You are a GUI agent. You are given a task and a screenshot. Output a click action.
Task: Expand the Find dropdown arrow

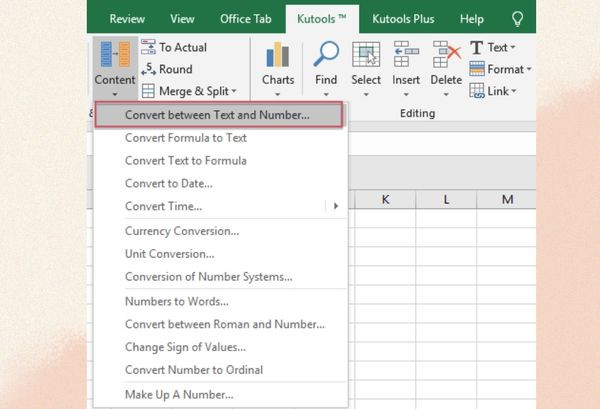[326, 94]
